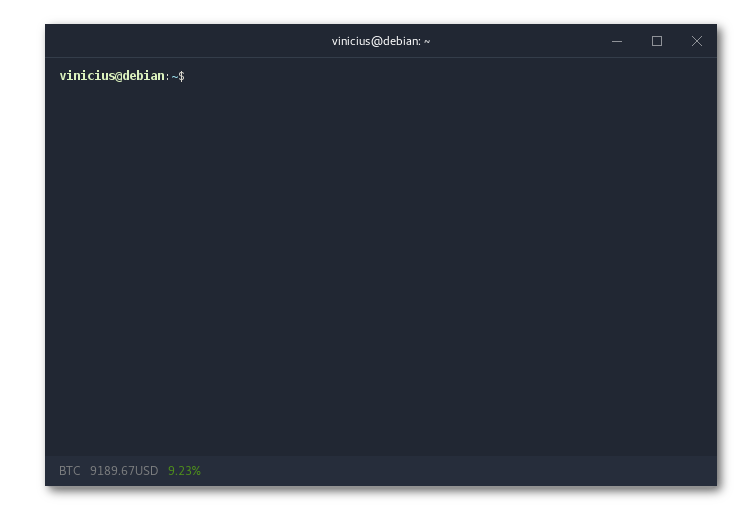Screen dimensions: 744x514
Task: Click the ~ directory in the prompt
Action: [174, 76]
